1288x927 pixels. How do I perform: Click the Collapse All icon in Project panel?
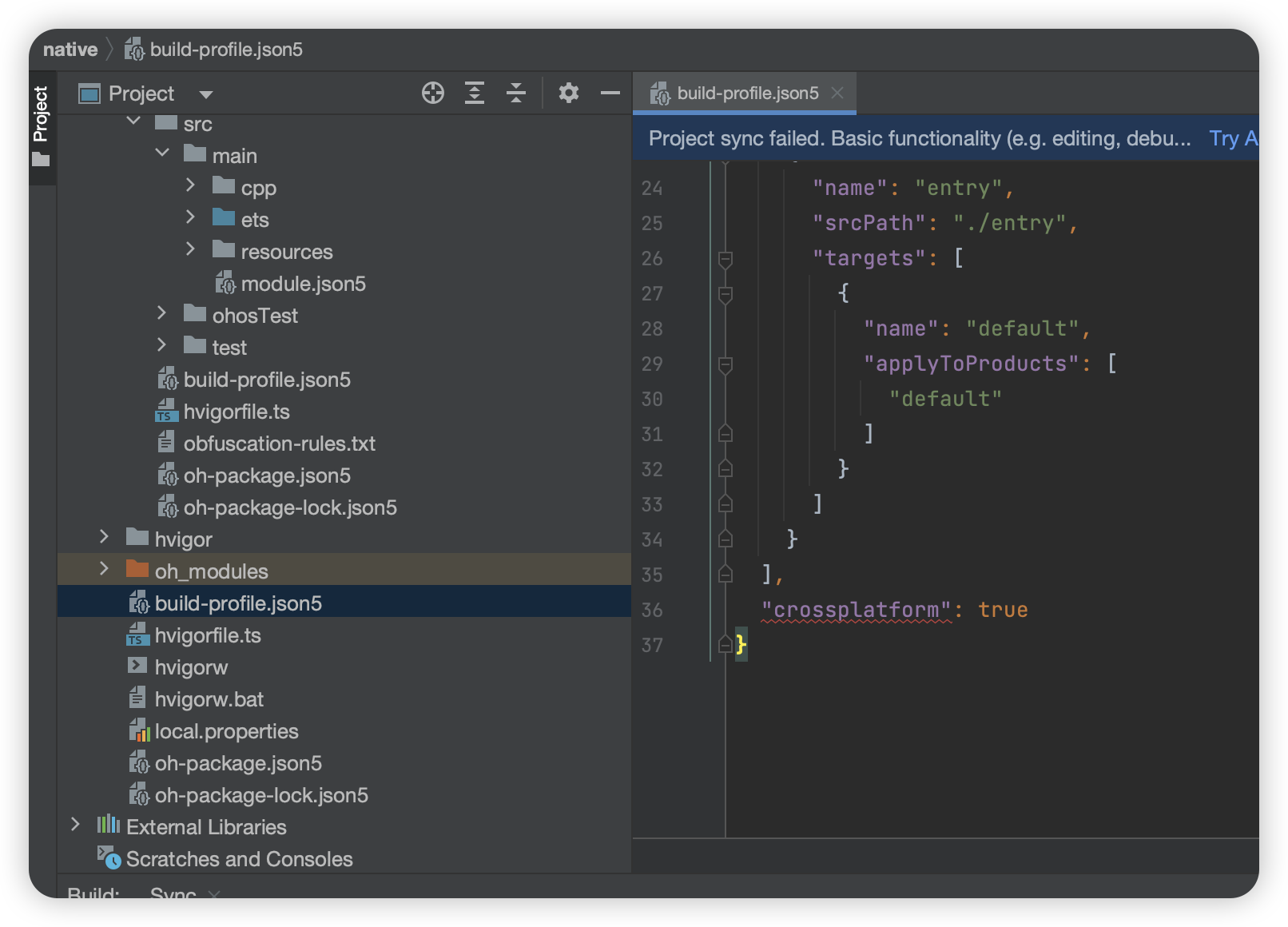pos(516,93)
